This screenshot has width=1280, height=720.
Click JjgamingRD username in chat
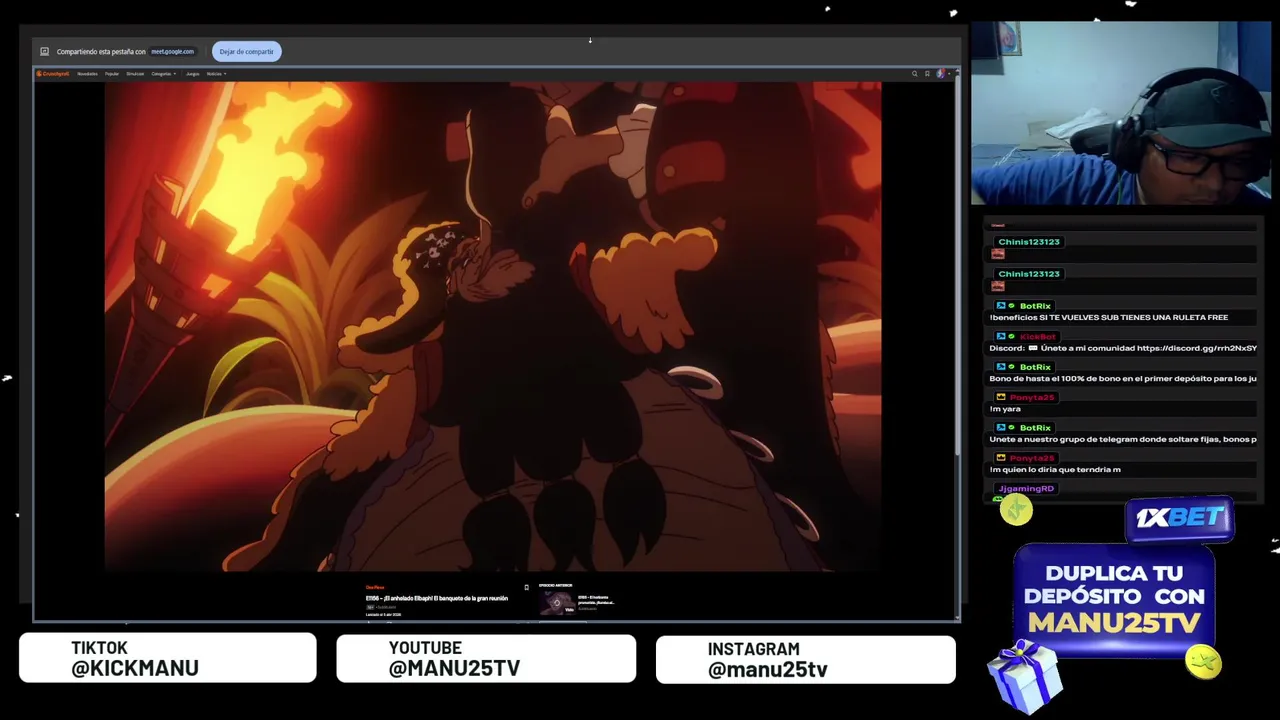point(1026,488)
